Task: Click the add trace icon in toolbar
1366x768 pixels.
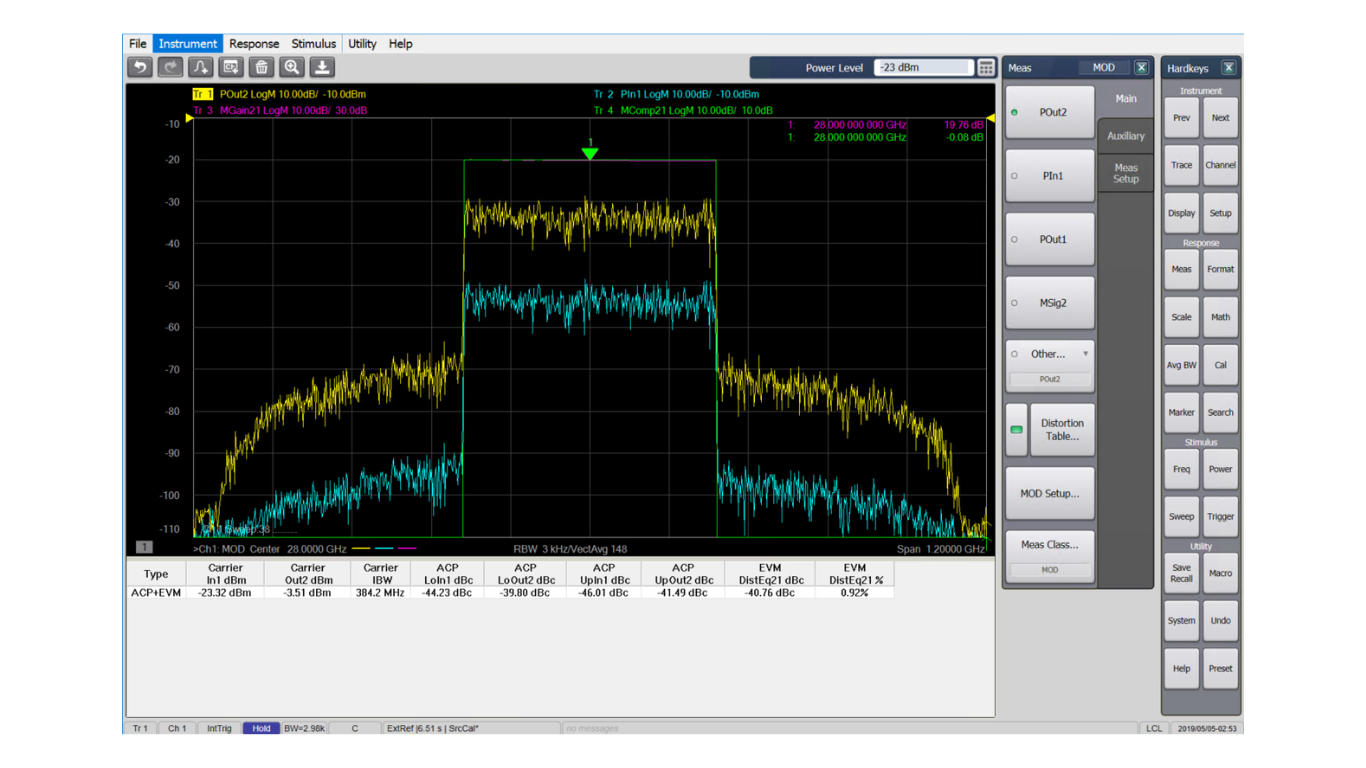Action: (201, 67)
